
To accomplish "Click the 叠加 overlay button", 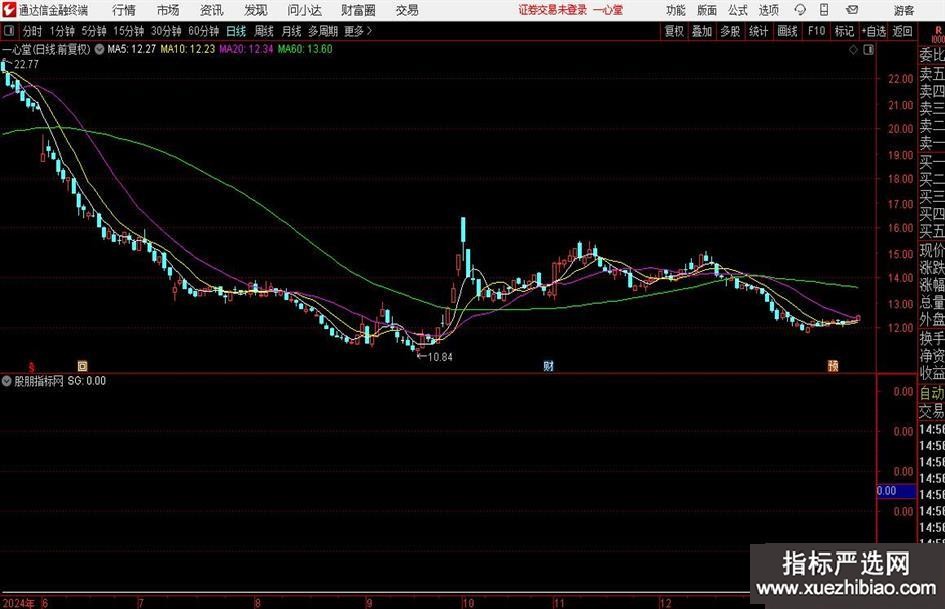I will click(702, 31).
